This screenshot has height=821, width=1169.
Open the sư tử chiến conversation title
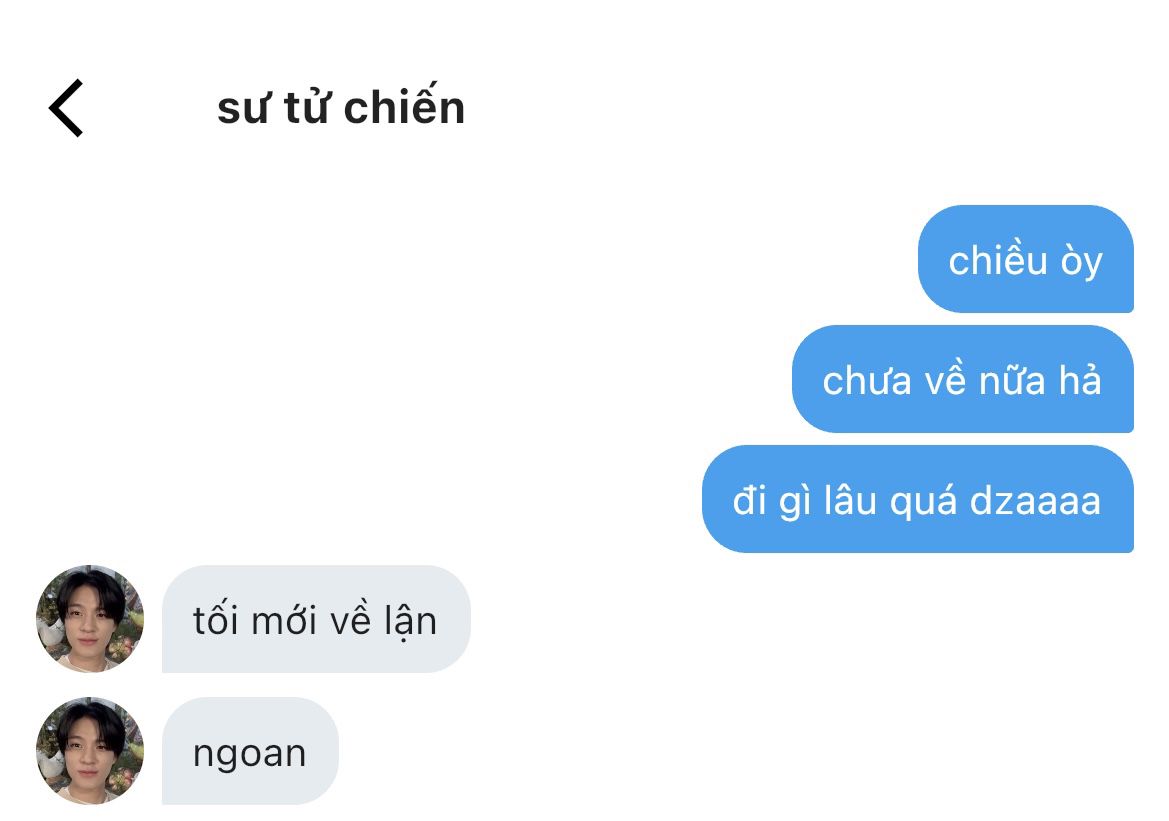click(341, 107)
